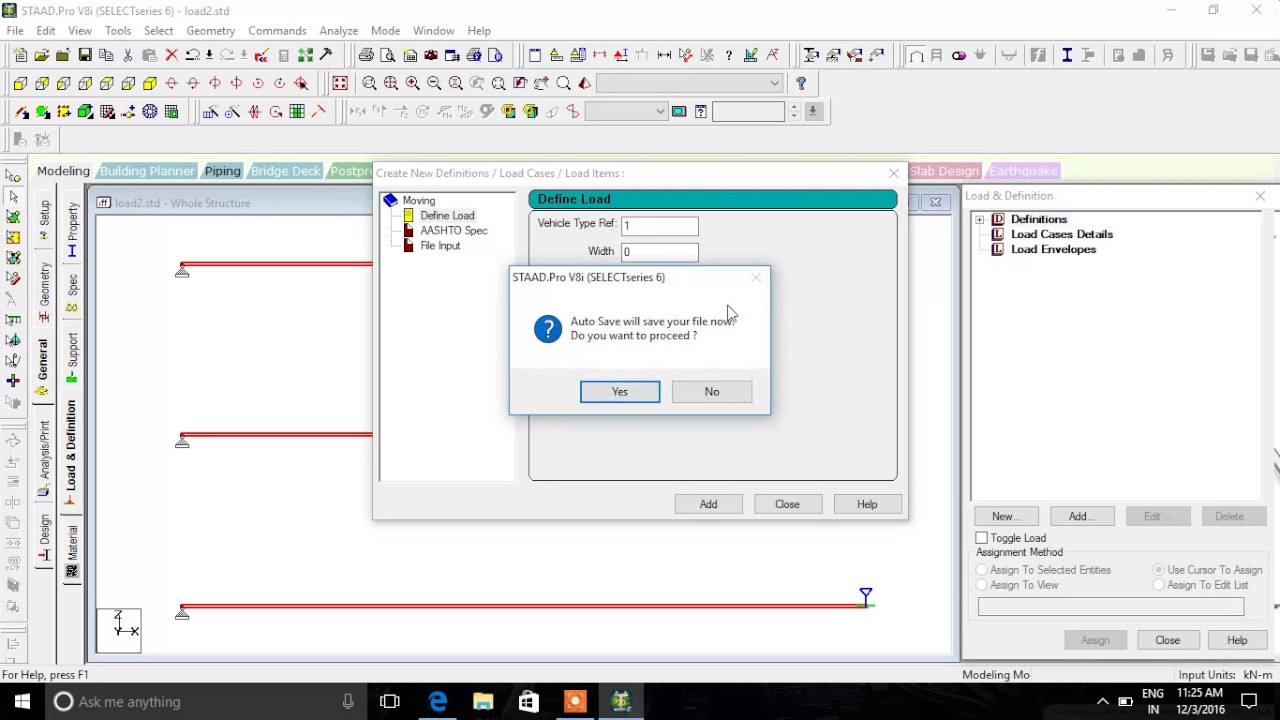Switch to Piping tab
Image resolution: width=1280 pixels, height=720 pixels.
[222, 171]
